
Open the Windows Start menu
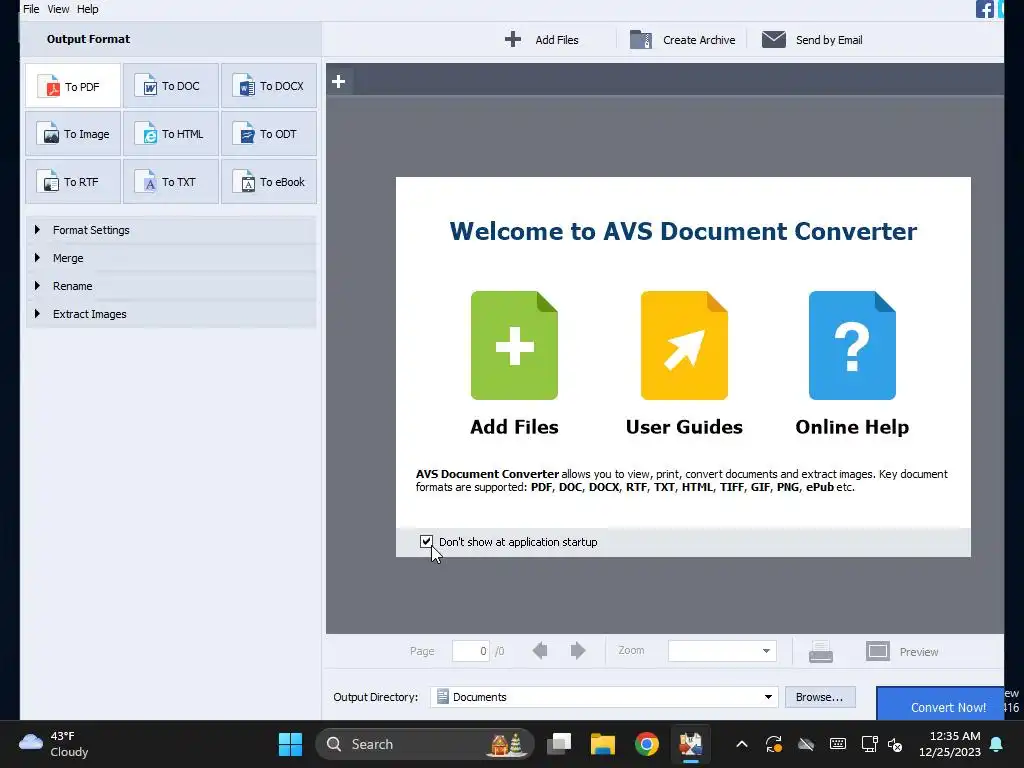290,744
